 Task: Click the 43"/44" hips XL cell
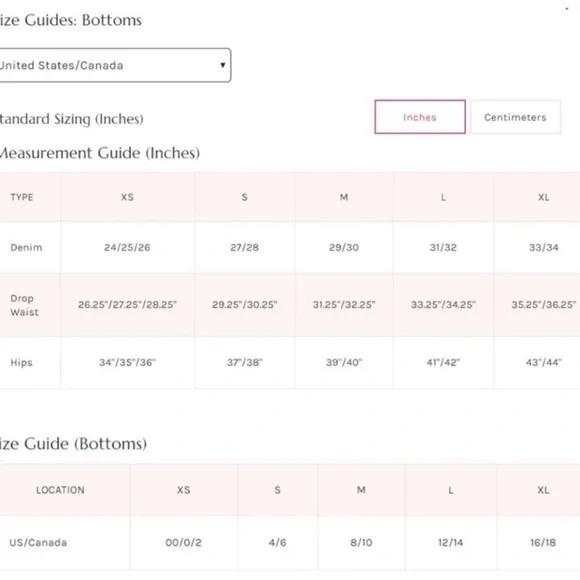pos(543,362)
